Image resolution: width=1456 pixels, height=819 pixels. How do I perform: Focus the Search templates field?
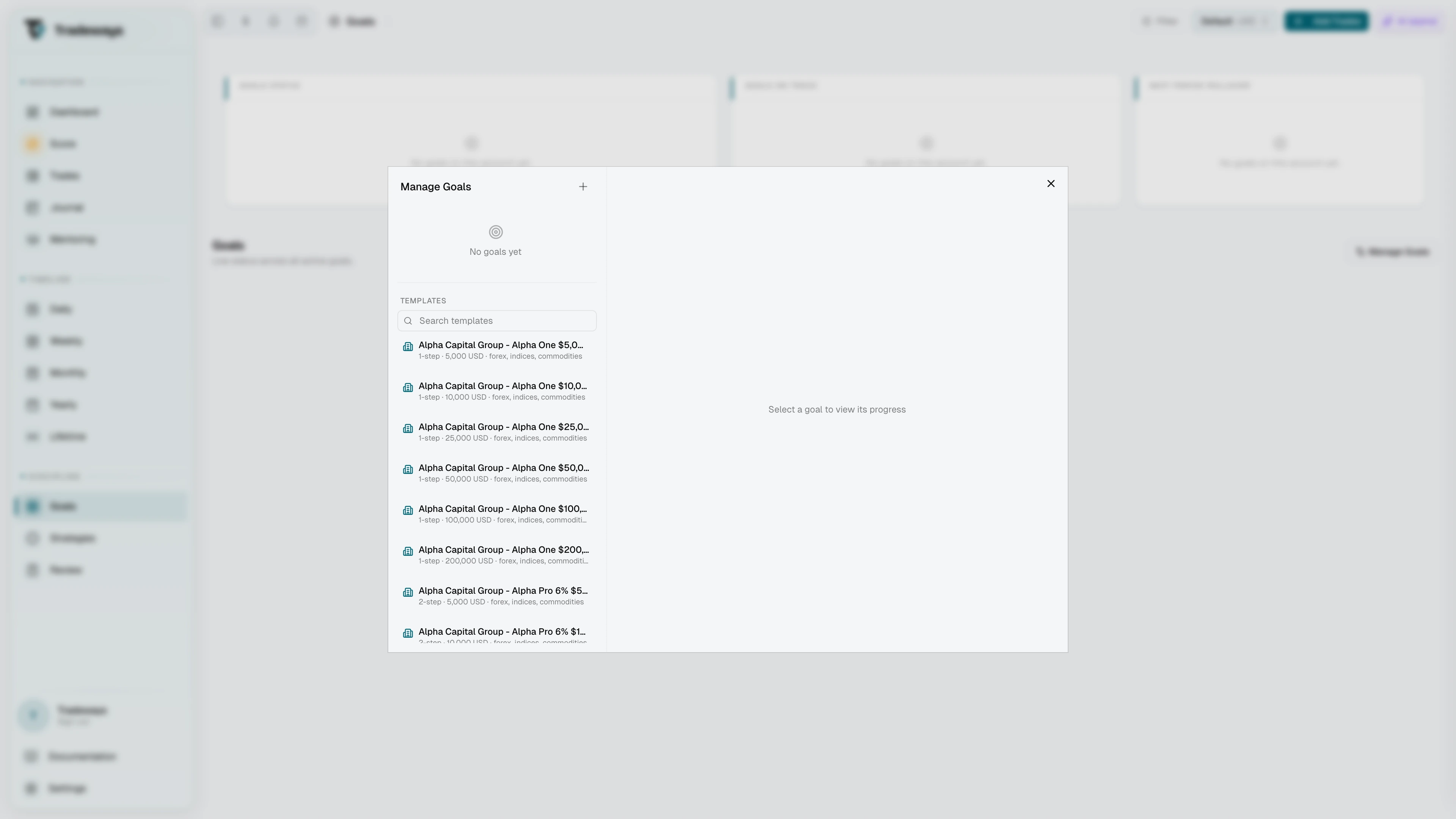(497, 320)
